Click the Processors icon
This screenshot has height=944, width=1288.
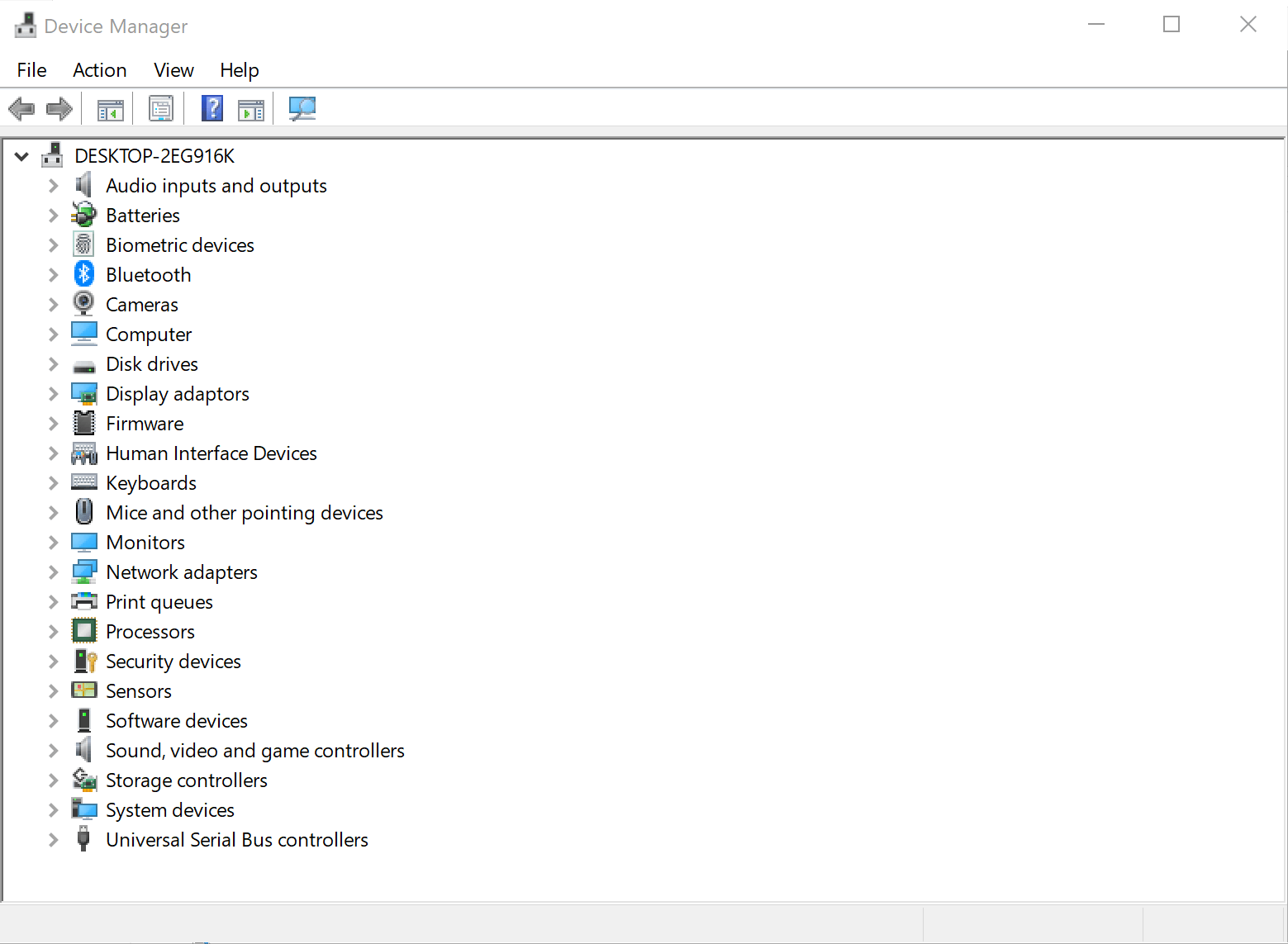(84, 631)
